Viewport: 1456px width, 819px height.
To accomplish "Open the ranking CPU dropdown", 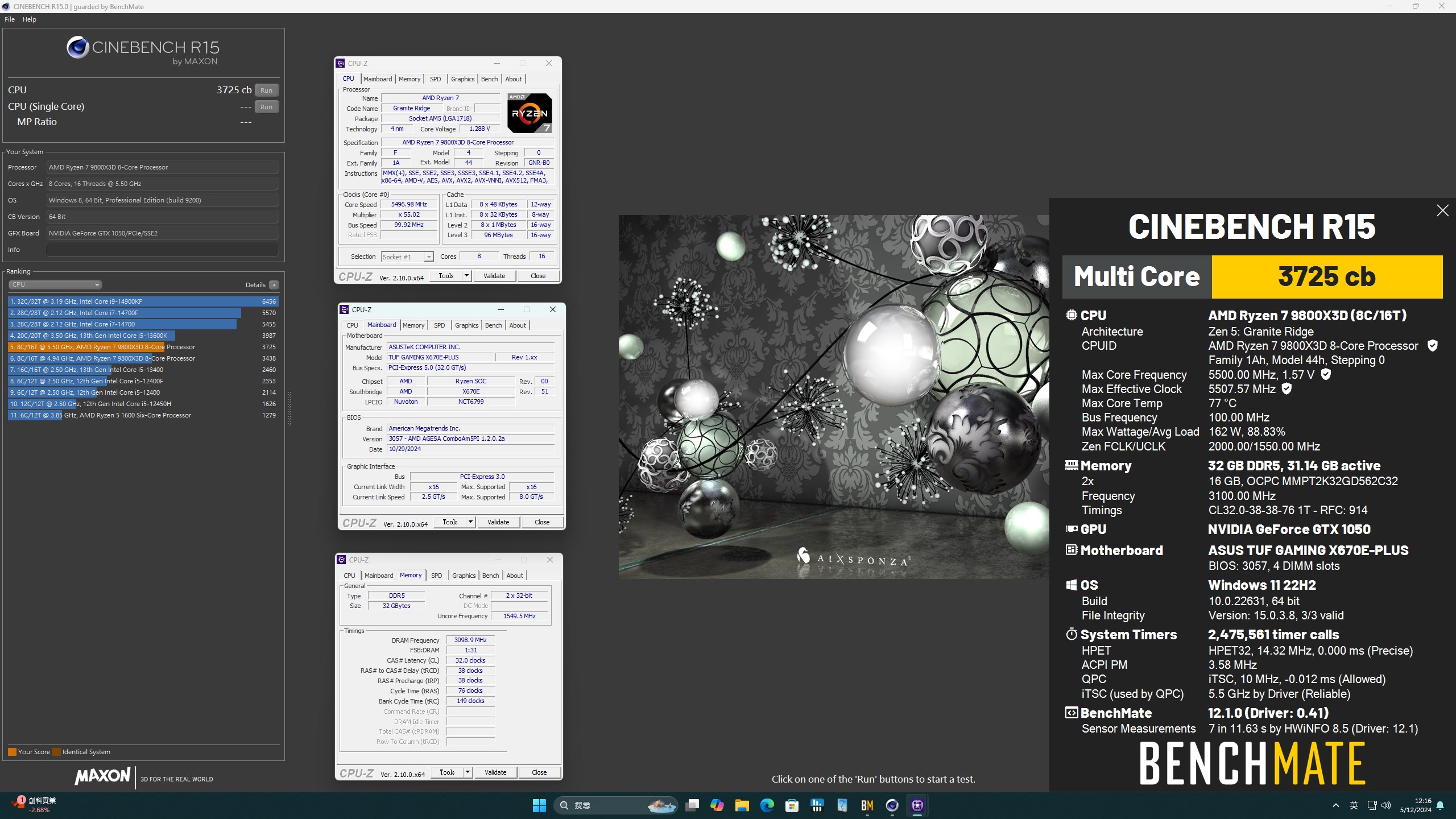I will [x=55, y=284].
